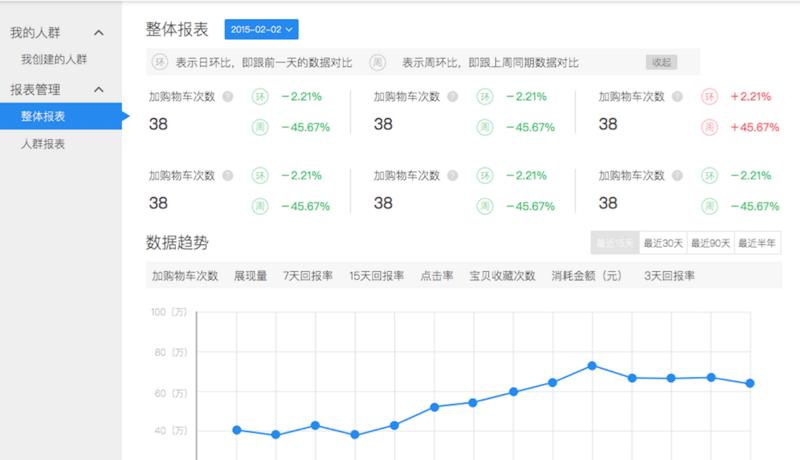Click the highest peak point on the trend line
This screenshot has width=800, height=460.
click(x=592, y=366)
